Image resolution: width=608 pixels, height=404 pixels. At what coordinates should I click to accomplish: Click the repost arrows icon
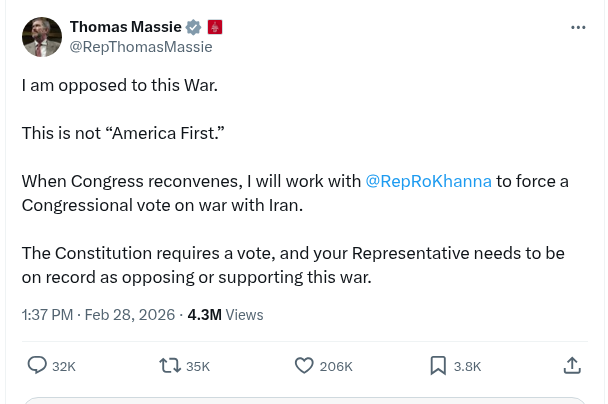170,366
